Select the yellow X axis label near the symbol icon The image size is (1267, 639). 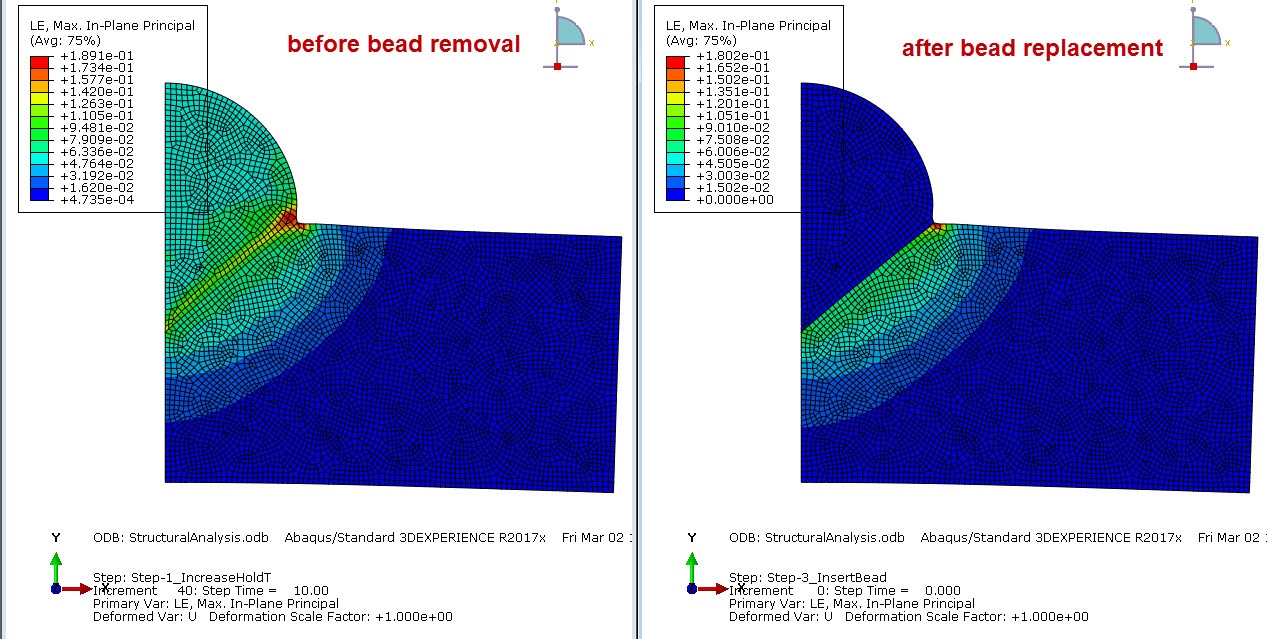592,43
